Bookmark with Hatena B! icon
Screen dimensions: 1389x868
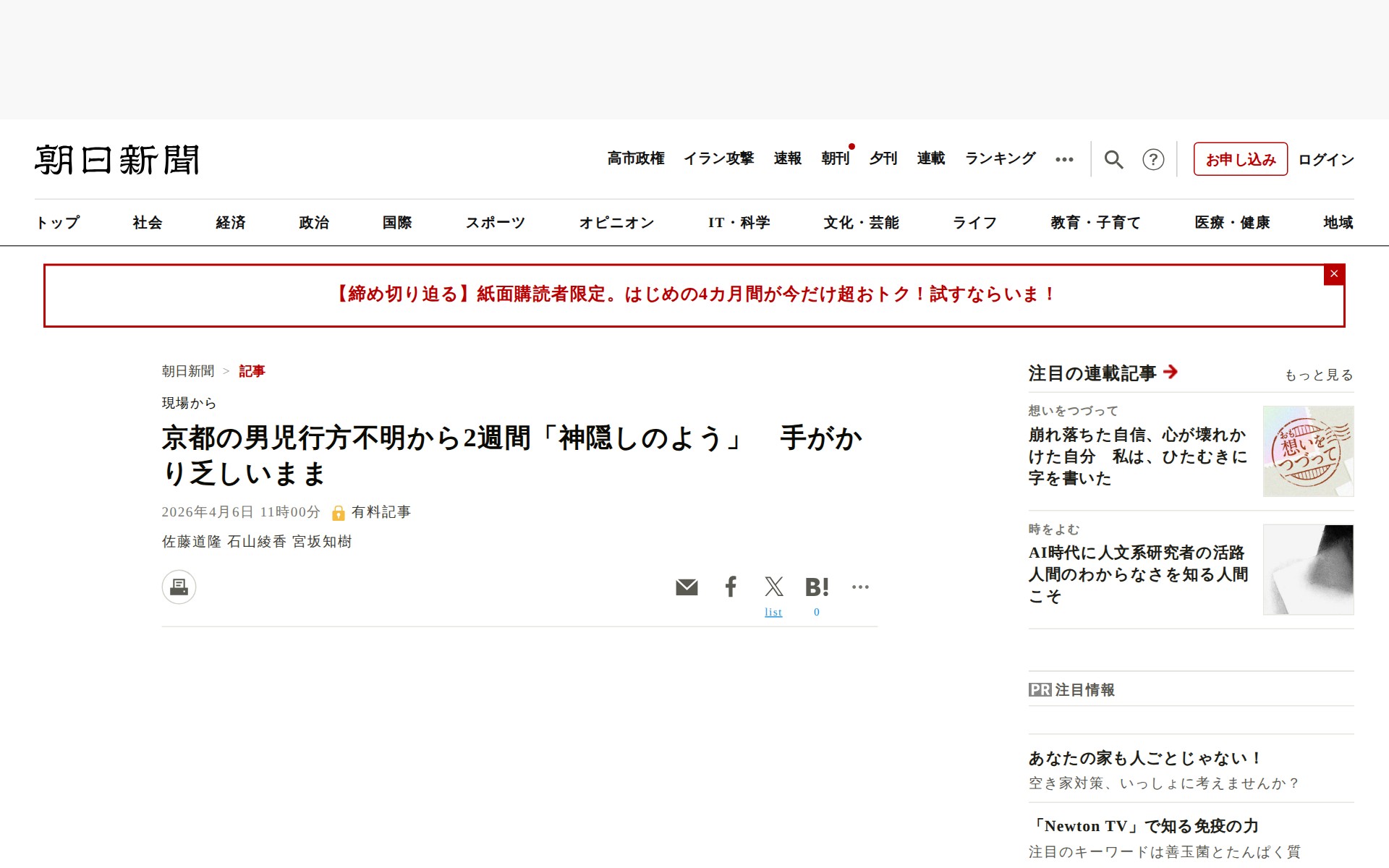[x=817, y=587]
